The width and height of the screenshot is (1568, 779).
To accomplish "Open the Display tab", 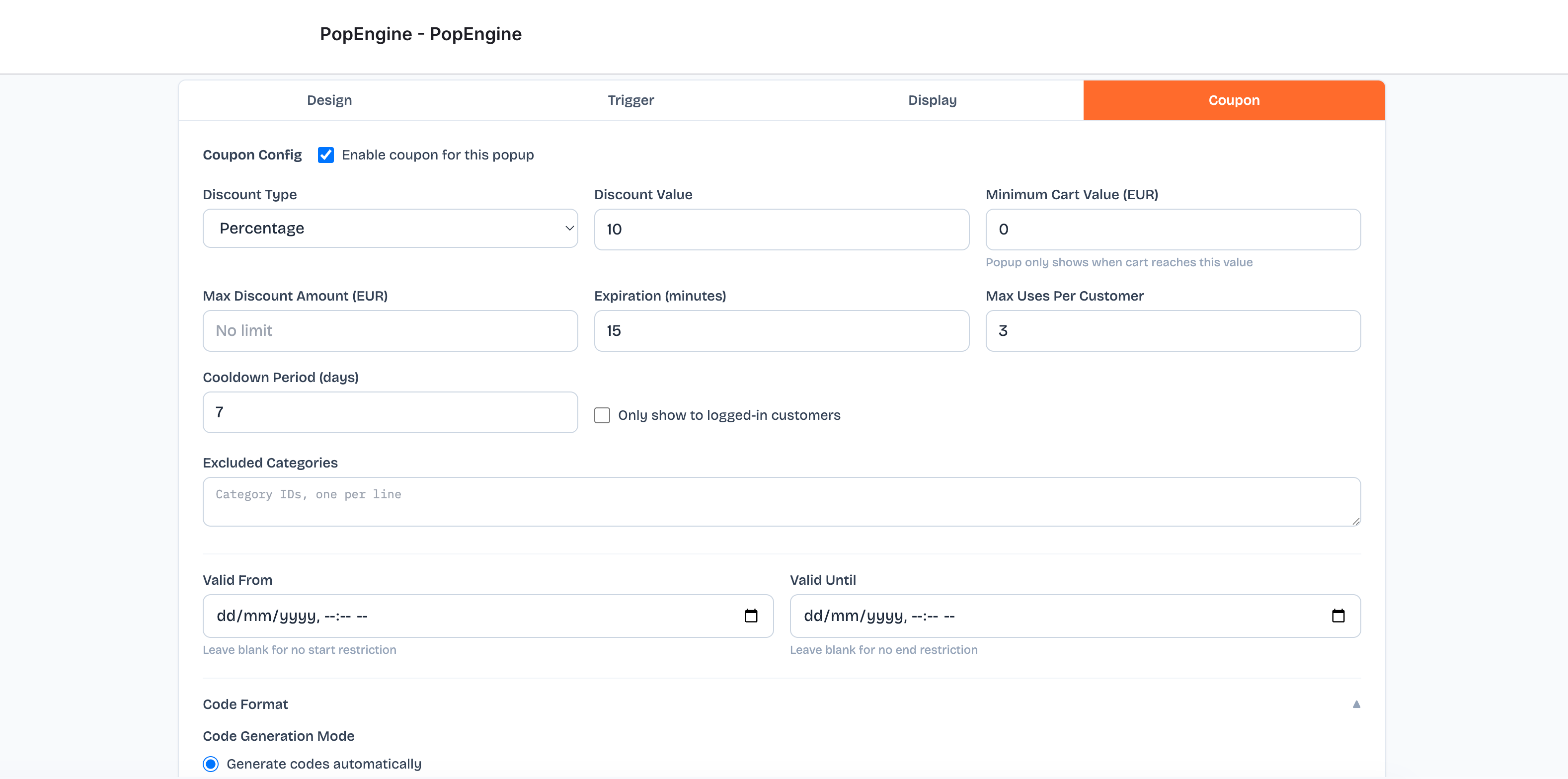I will point(932,100).
